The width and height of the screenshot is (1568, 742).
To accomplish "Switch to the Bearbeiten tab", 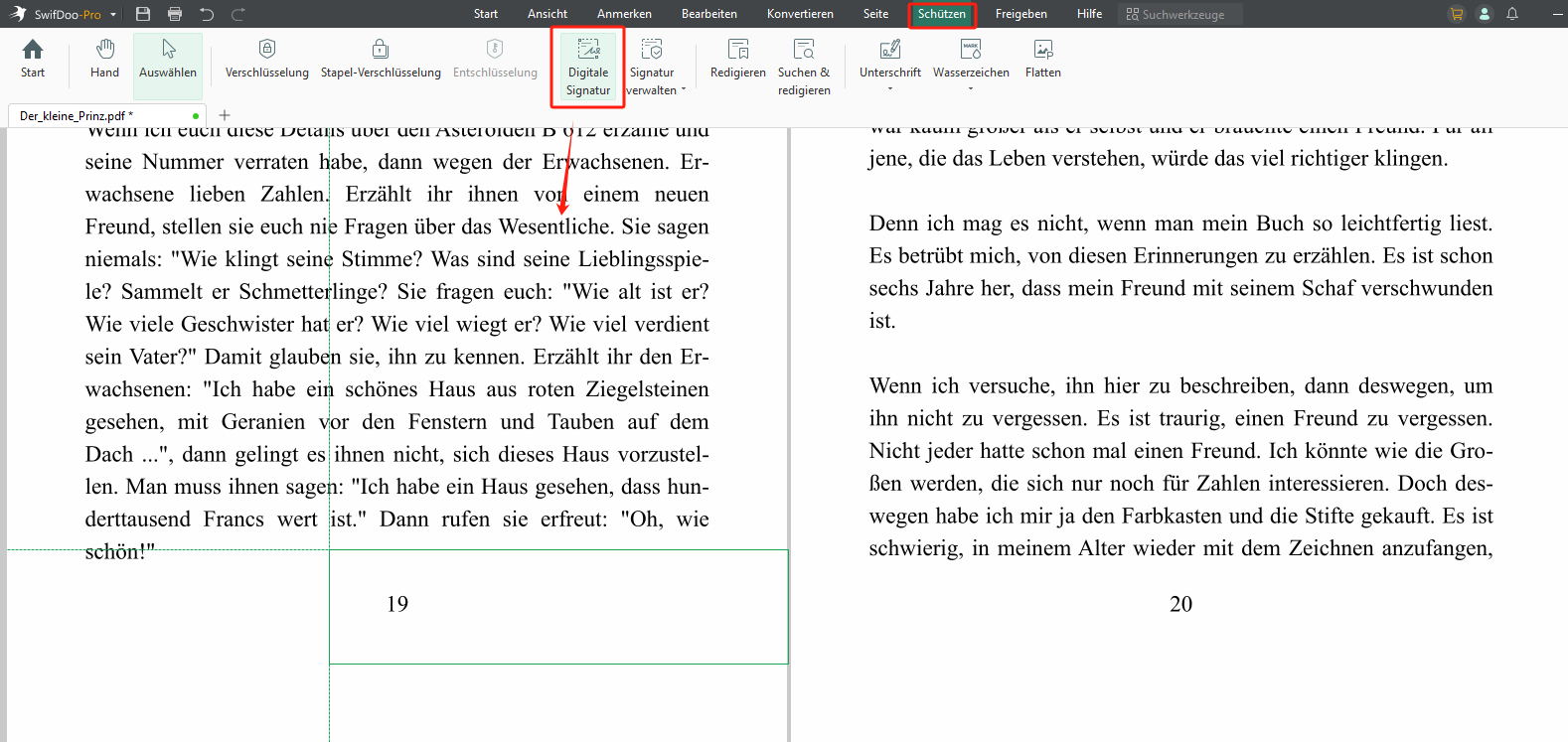I will 709,14.
